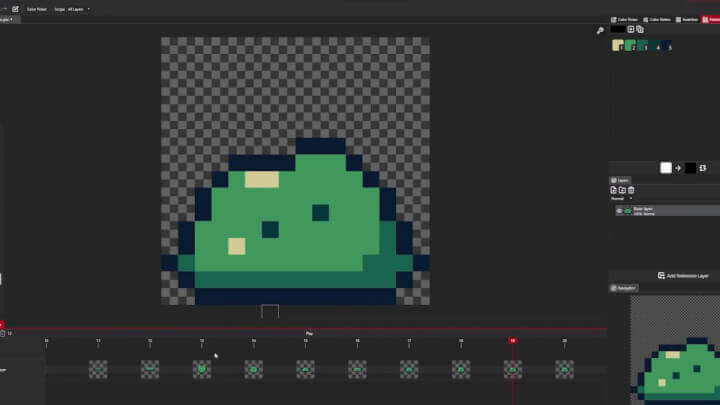Open the Layers panel tab
This screenshot has width=720, height=405.
click(x=620, y=180)
